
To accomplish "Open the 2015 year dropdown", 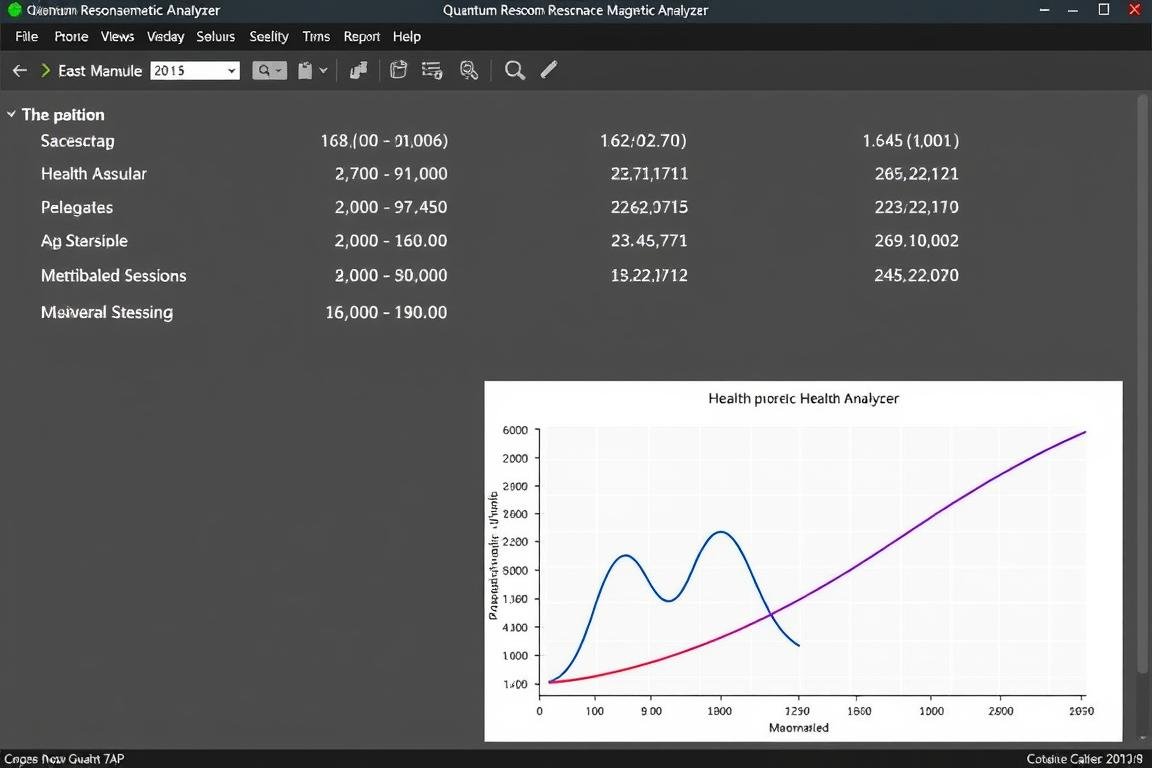I will coord(194,71).
